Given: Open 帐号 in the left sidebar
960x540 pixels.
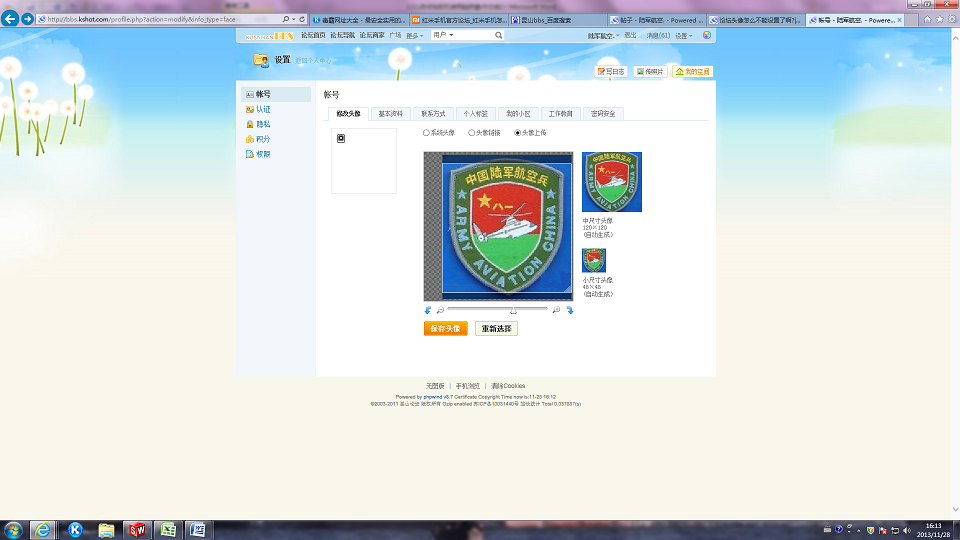Looking at the screenshot, I should (276, 94).
